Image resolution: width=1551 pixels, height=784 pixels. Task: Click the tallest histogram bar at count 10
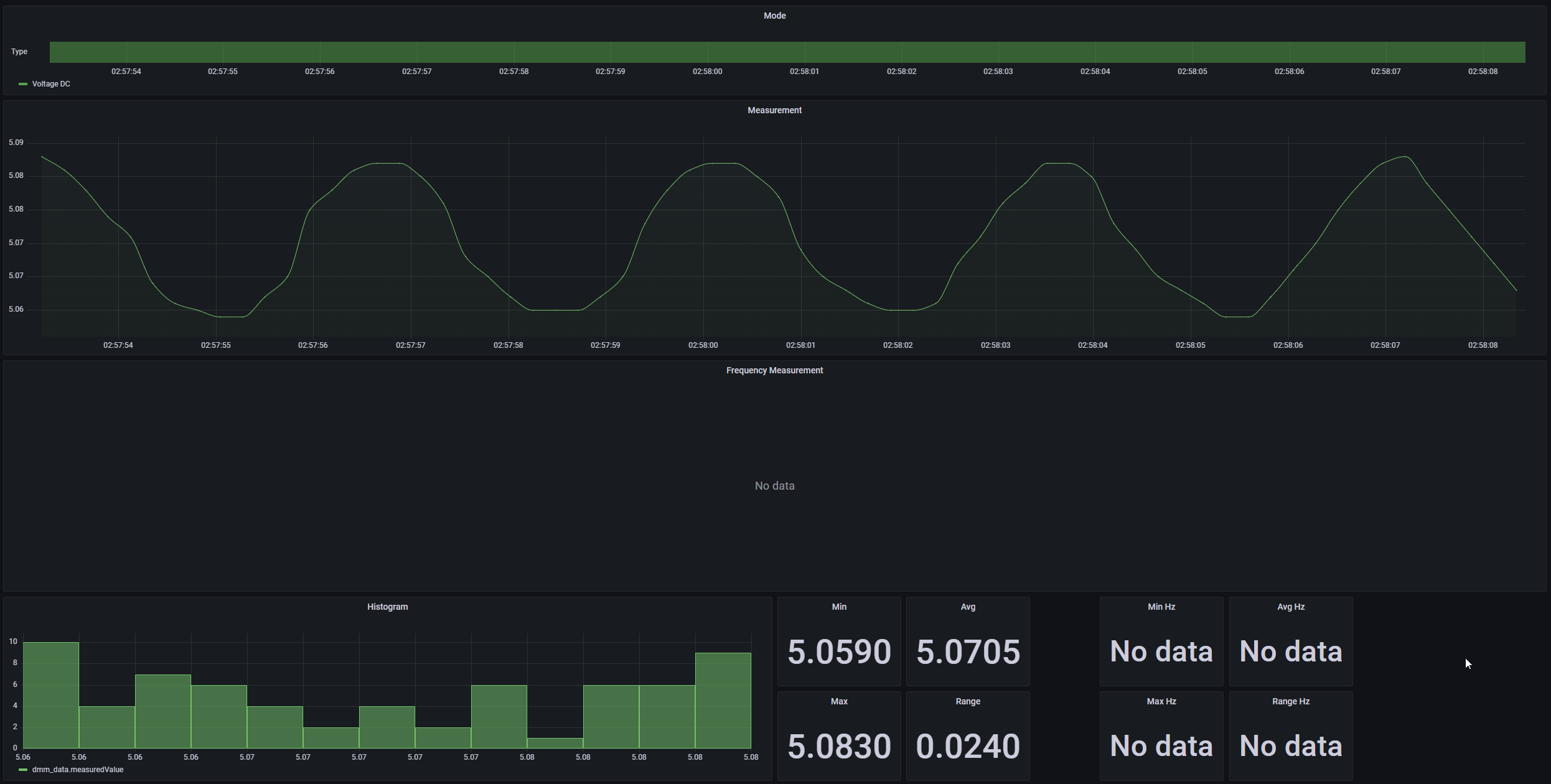click(x=51, y=695)
